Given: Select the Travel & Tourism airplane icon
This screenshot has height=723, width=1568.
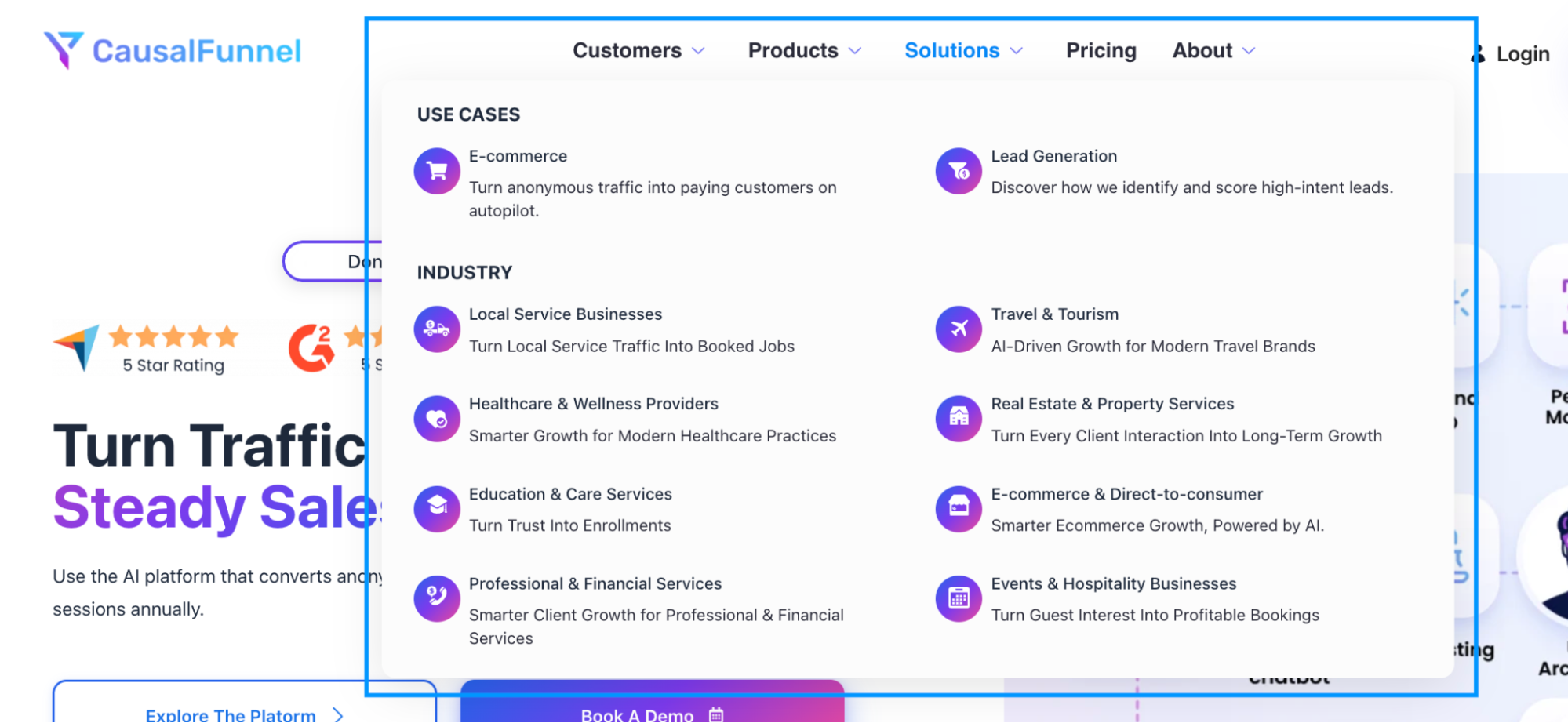Looking at the screenshot, I should coord(958,329).
